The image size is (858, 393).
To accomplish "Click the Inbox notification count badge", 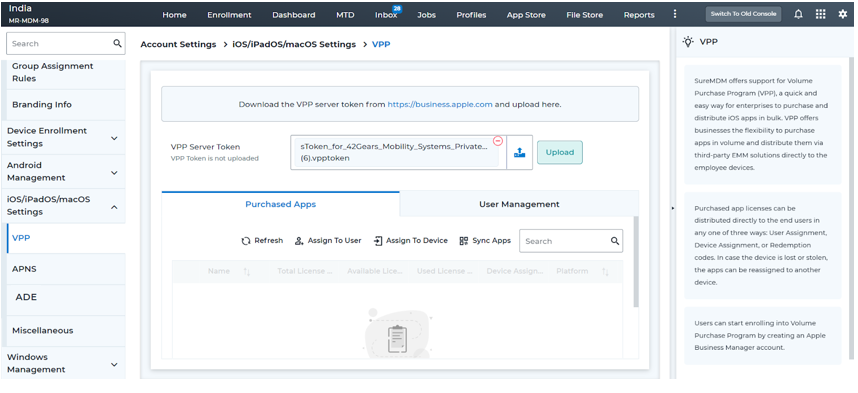I will tap(397, 9).
